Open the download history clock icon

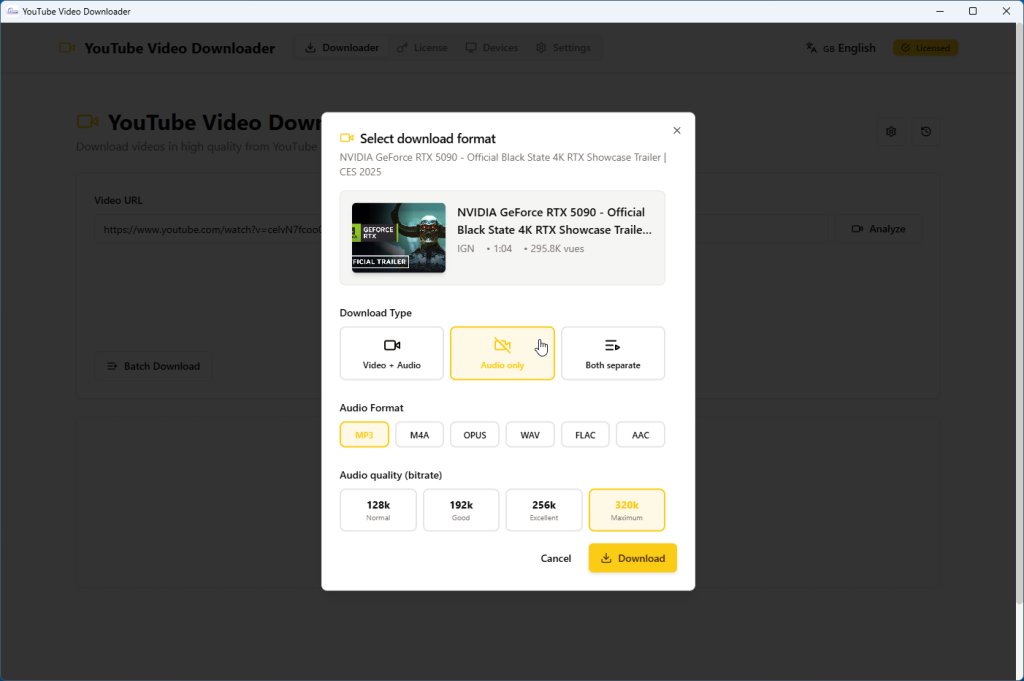pos(926,131)
